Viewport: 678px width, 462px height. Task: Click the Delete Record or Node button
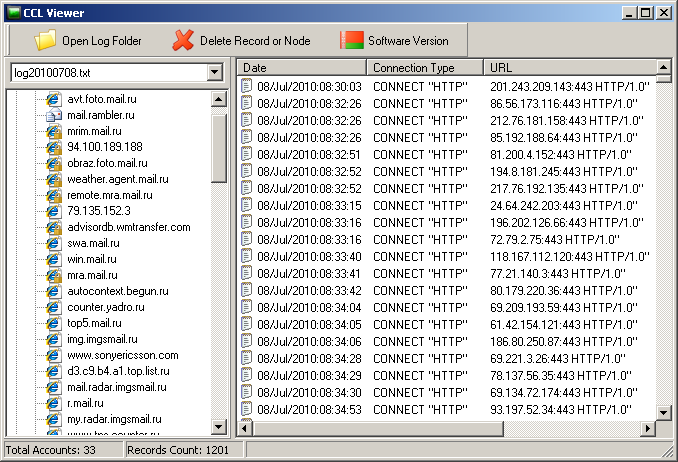[241, 41]
